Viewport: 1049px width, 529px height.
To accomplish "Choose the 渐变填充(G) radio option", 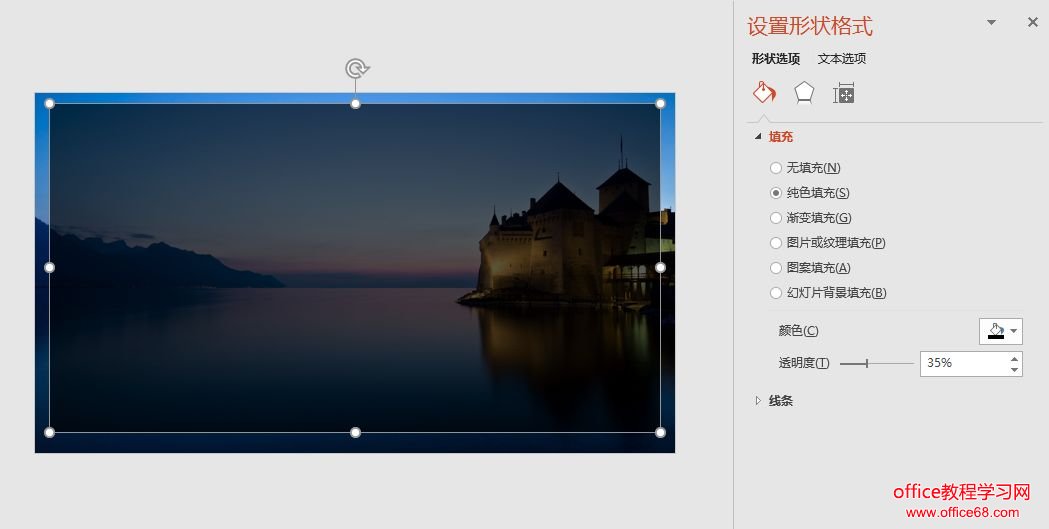I will coord(776,218).
